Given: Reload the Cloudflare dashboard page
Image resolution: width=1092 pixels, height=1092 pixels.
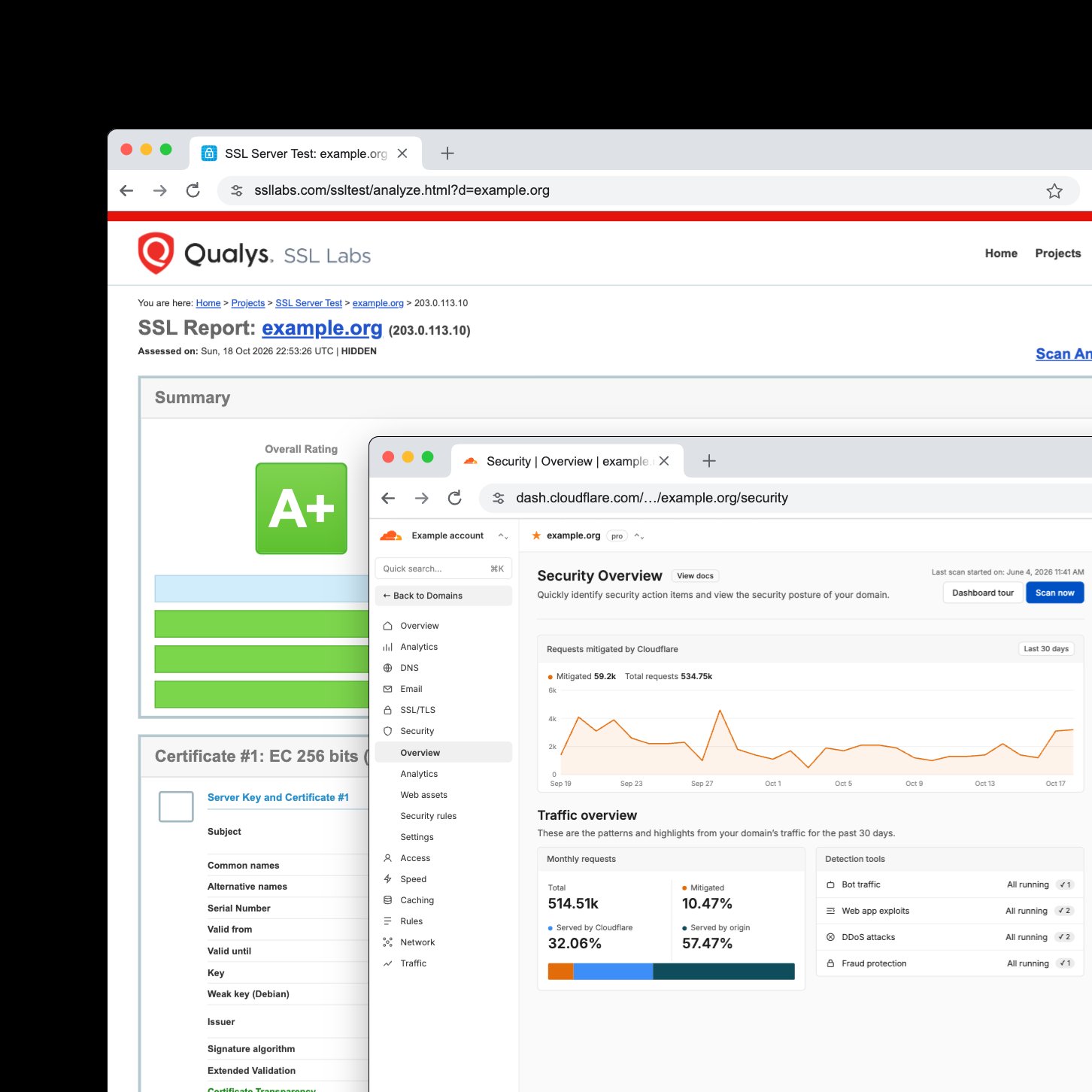Looking at the screenshot, I should (455, 498).
